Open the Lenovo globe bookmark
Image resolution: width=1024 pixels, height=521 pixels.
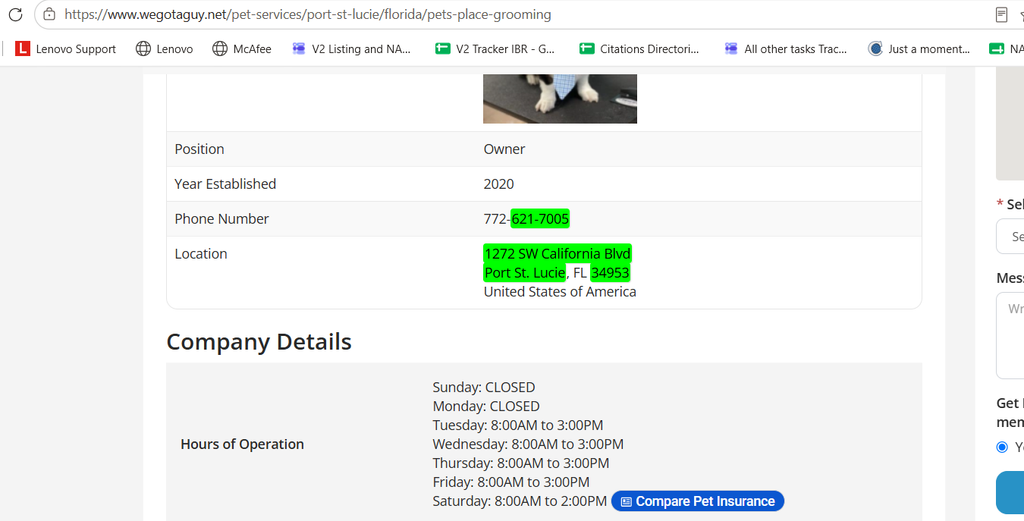(x=164, y=48)
